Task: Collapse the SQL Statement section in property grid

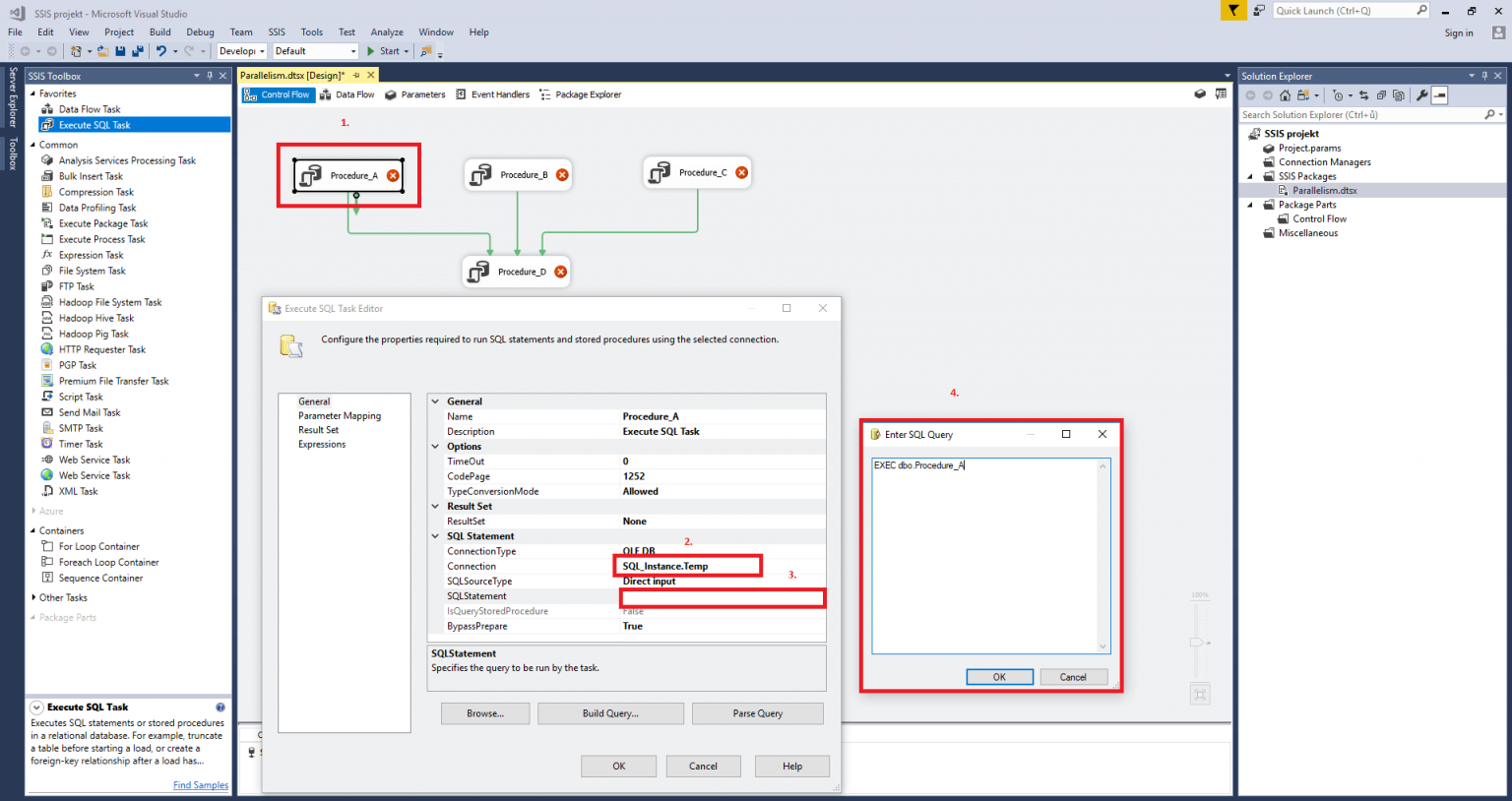Action: [435, 536]
